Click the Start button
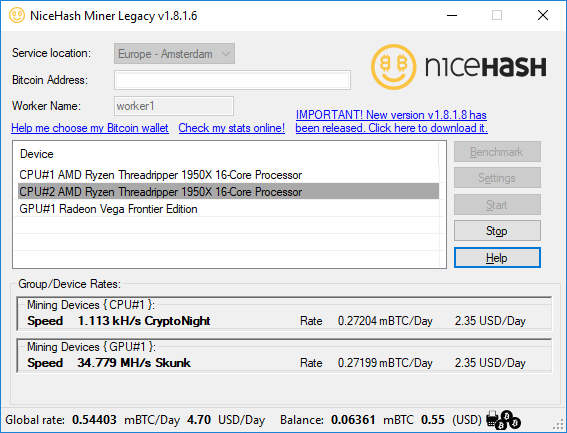 click(x=497, y=205)
